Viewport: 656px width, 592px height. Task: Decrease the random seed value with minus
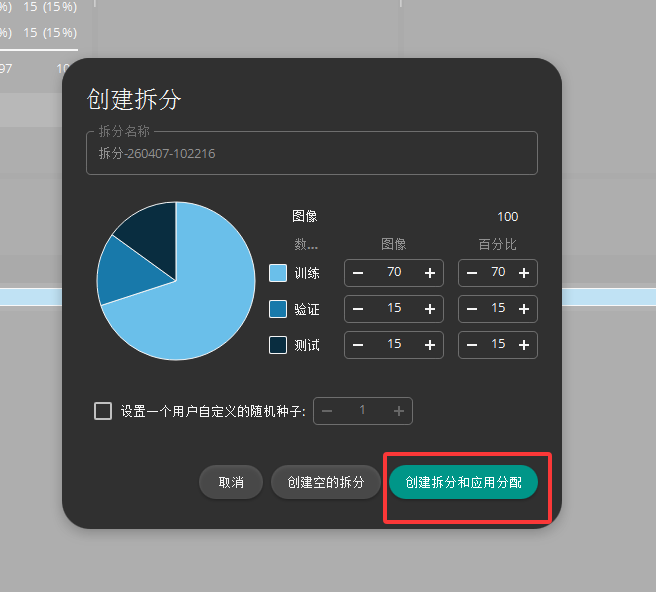[x=327, y=411]
